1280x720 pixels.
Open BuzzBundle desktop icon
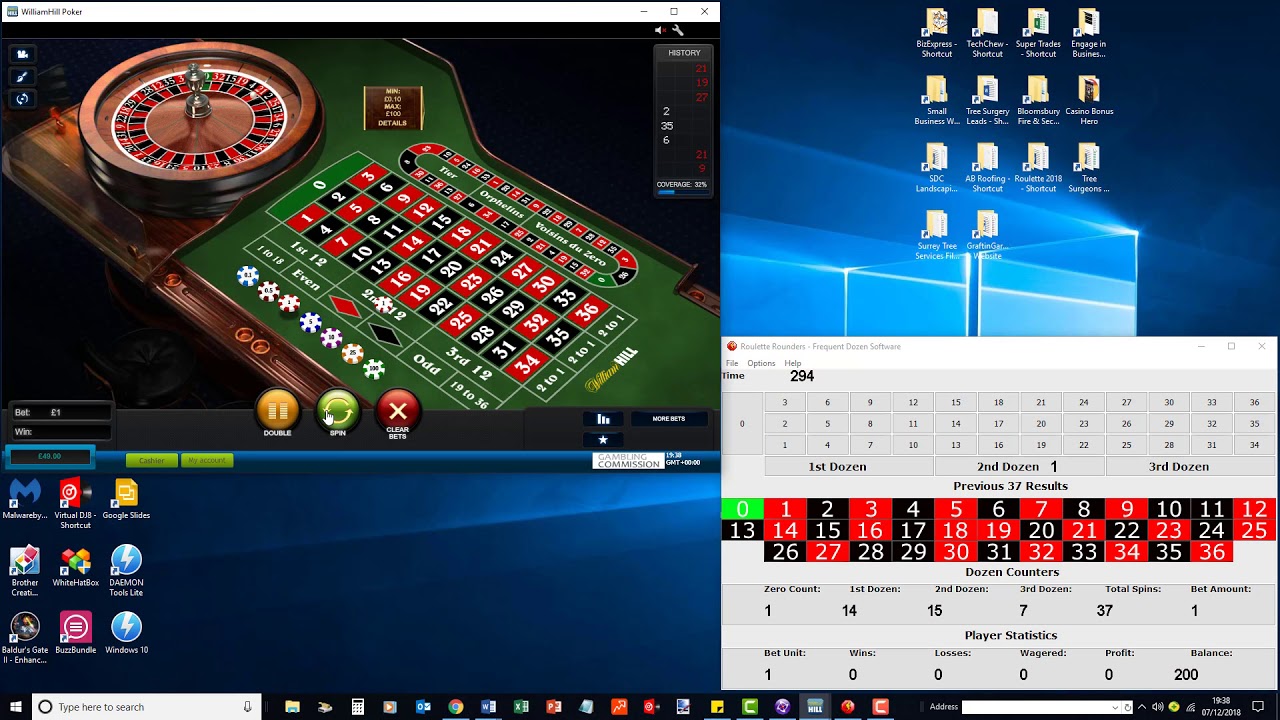click(x=76, y=633)
